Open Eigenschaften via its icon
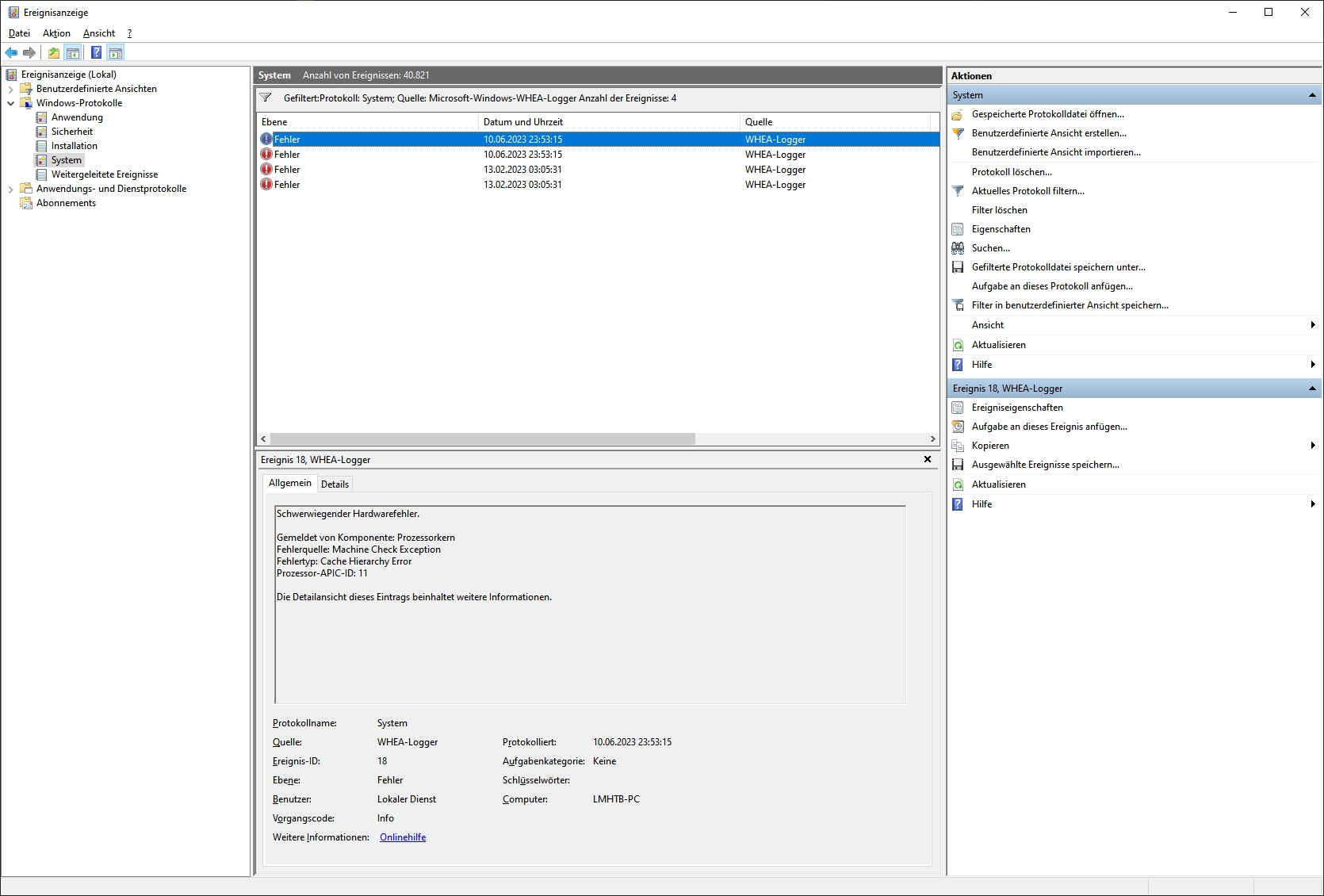This screenshot has width=1324, height=896. pos(958,229)
